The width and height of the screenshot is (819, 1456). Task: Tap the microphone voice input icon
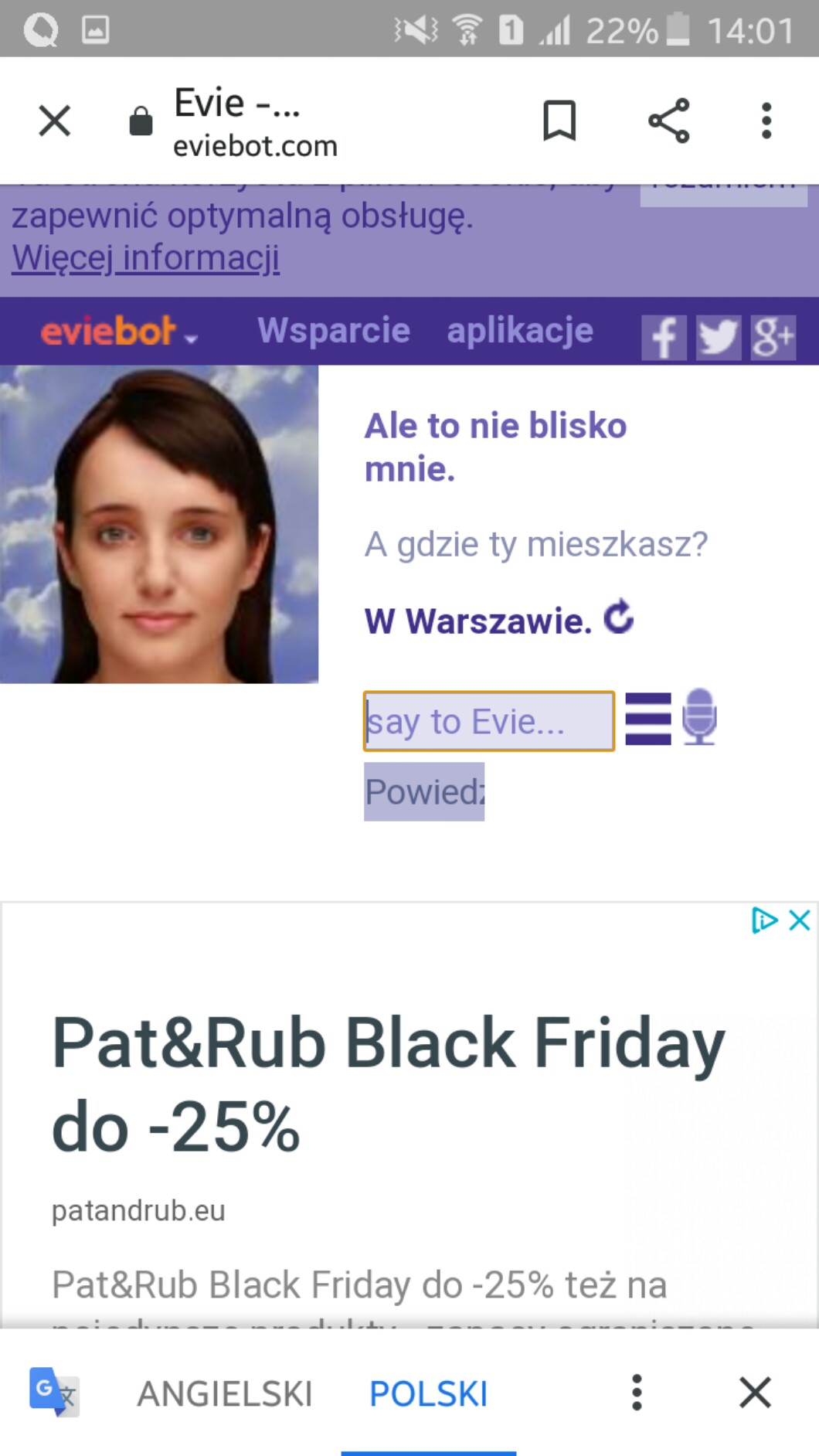(x=699, y=717)
